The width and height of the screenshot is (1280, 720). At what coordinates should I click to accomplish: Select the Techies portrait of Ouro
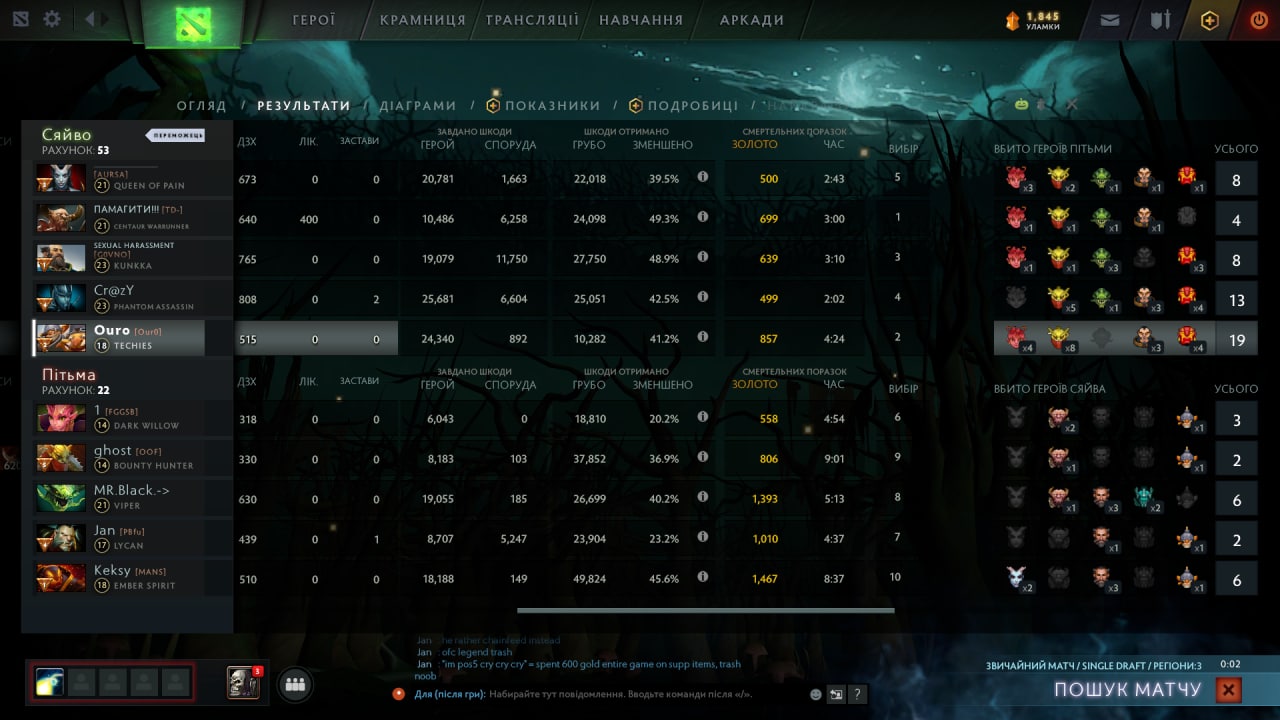(61, 338)
